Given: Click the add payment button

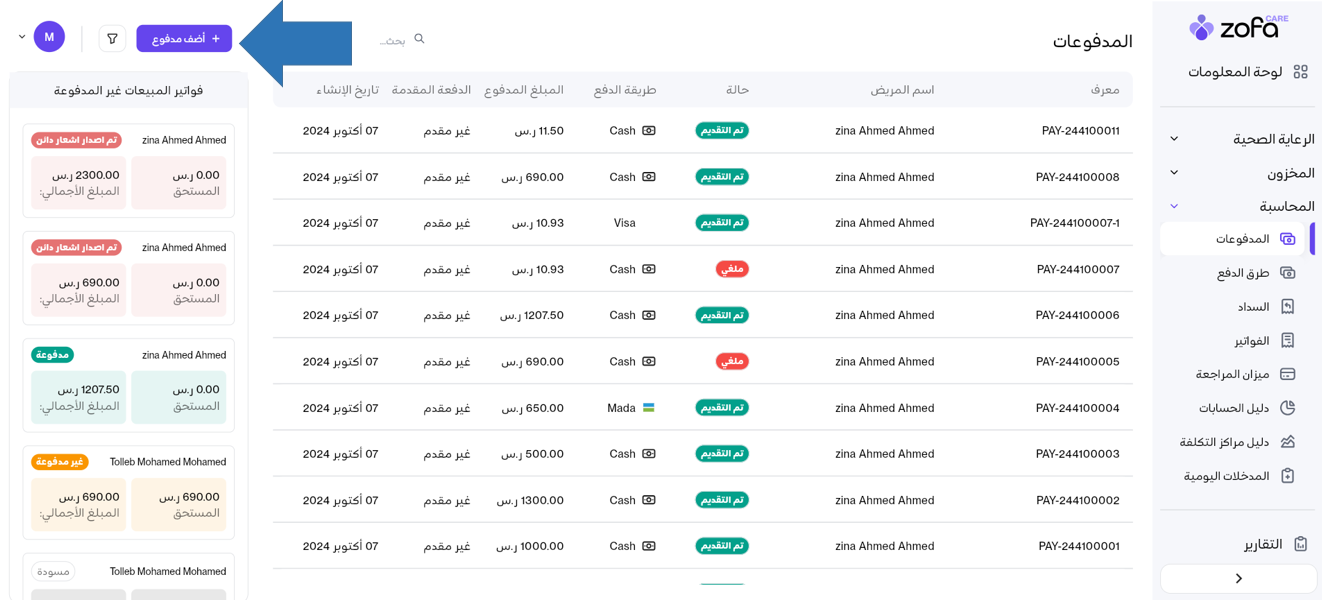Looking at the screenshot, I should click(184, 39).
